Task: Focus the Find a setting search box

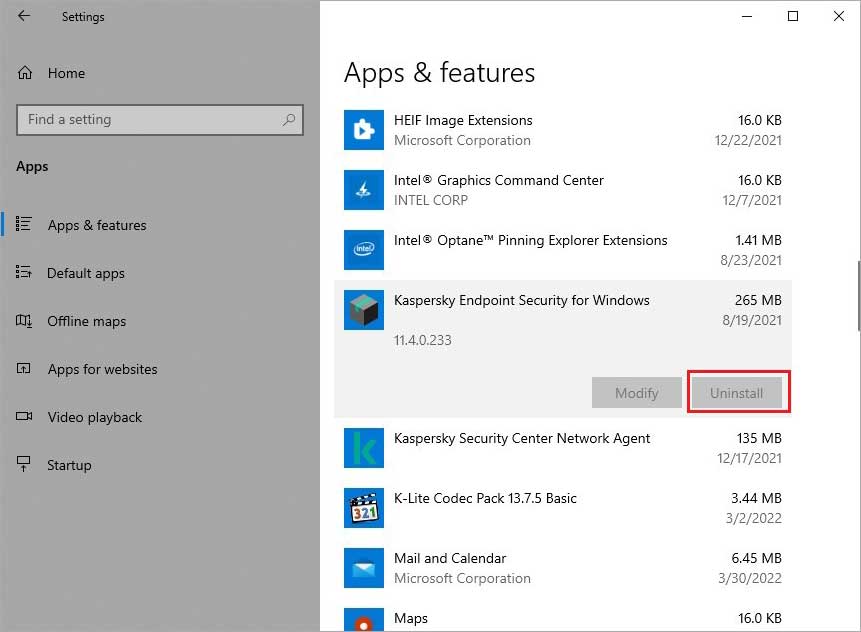Action: click(x=160, y=120)
